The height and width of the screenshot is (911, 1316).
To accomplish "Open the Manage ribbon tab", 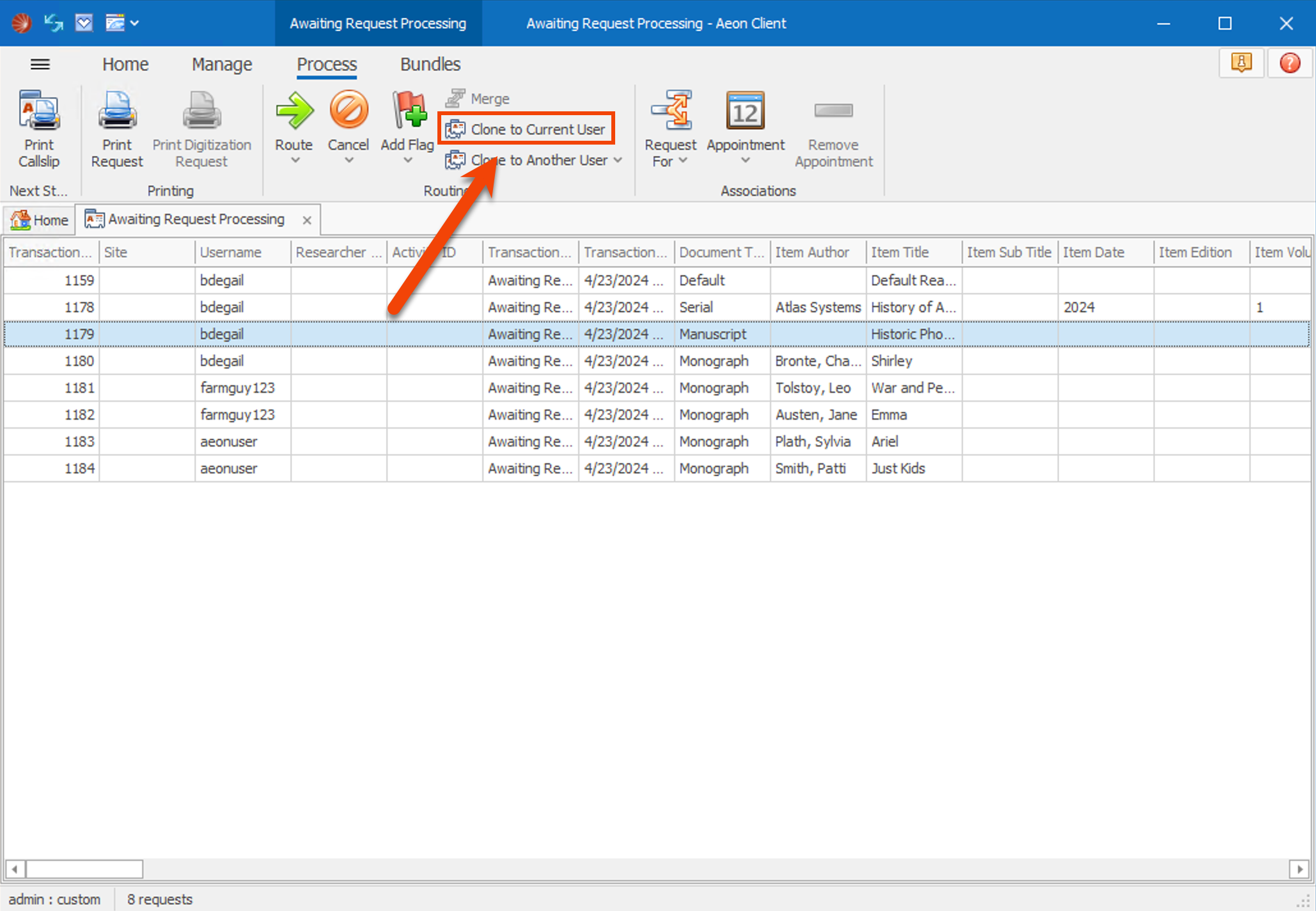I will pyautogui.click(x=221, y=64).
